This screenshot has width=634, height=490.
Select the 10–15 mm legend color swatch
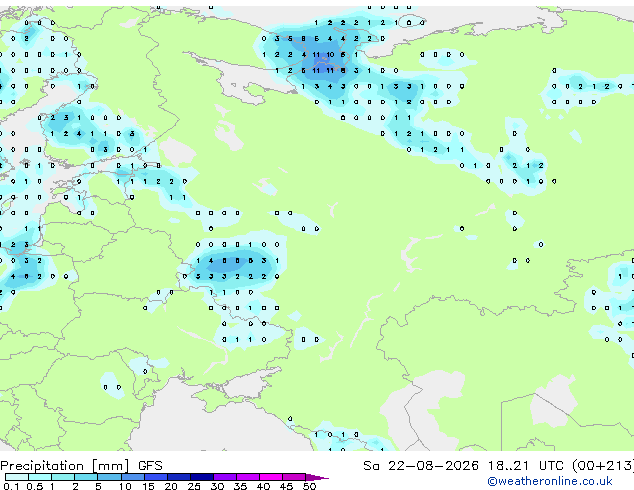[132, 477]
